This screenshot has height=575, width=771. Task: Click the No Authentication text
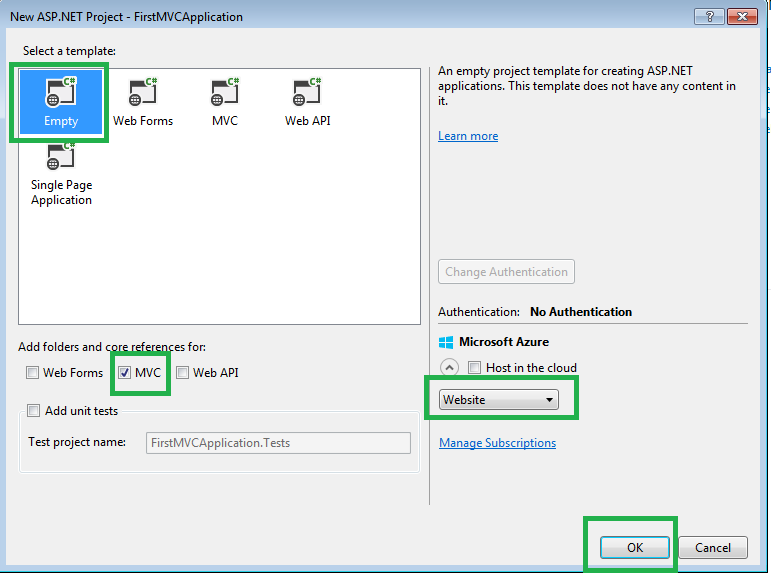pos(581,312)
